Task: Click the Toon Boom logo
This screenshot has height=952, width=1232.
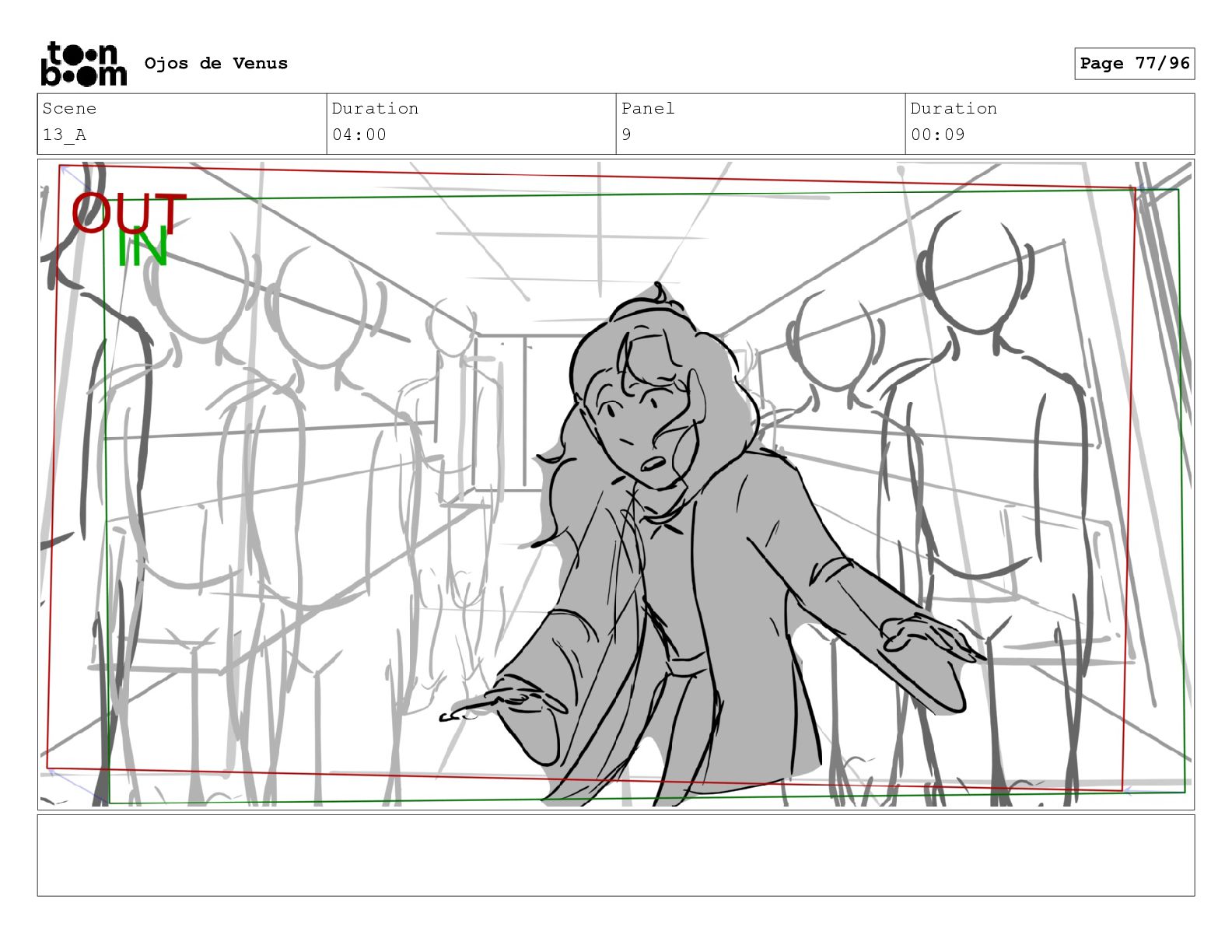Action: (x=83, y=63)
